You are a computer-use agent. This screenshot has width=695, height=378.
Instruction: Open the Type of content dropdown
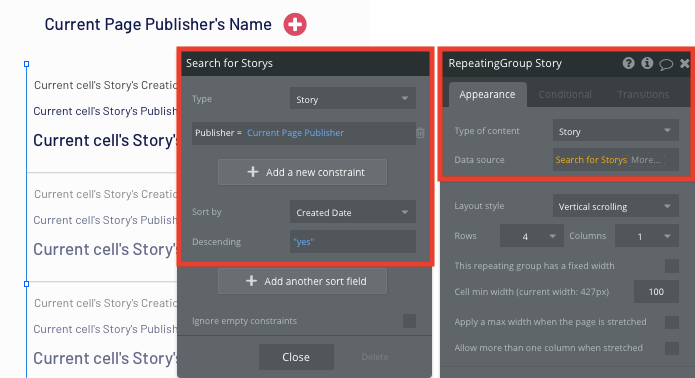[616, 131]
